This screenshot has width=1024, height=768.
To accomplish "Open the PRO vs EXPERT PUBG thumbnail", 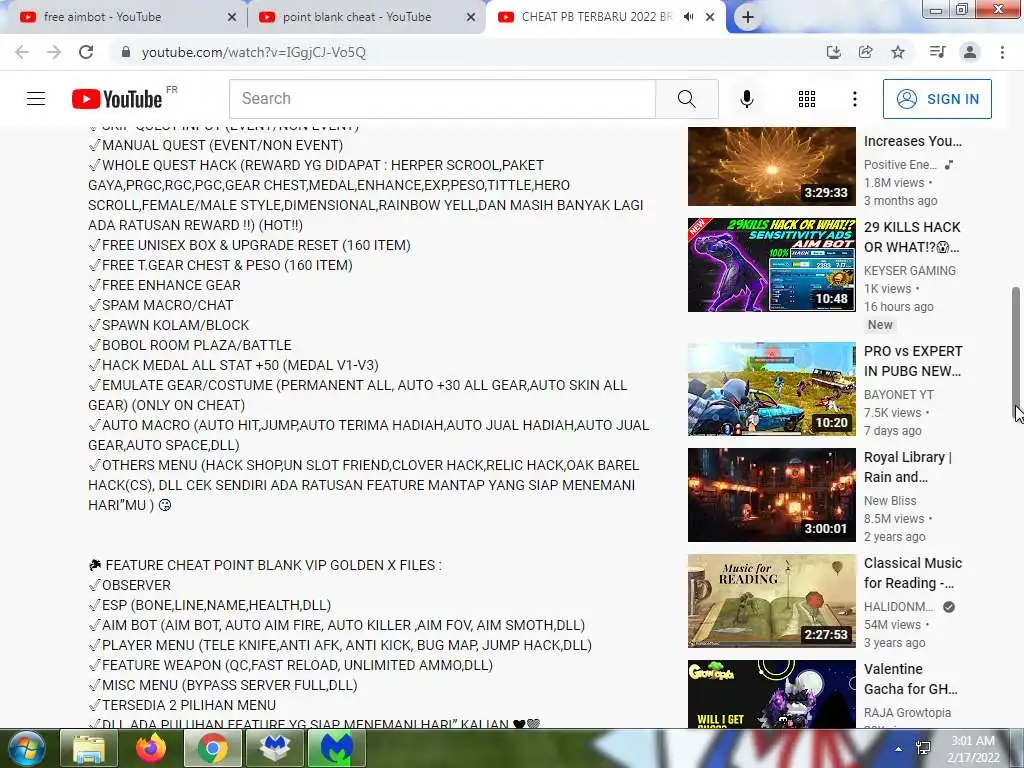I will (771, 389).
